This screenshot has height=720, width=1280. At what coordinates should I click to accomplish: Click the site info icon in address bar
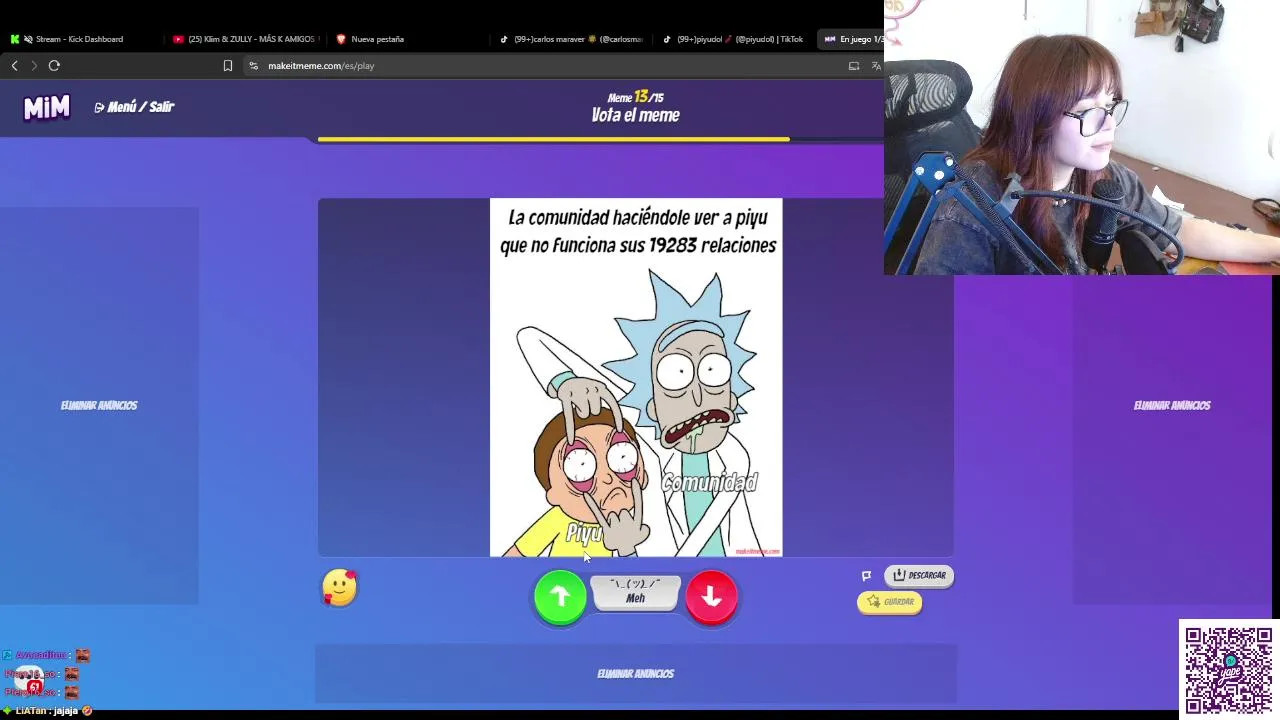(x=254, y=66)
